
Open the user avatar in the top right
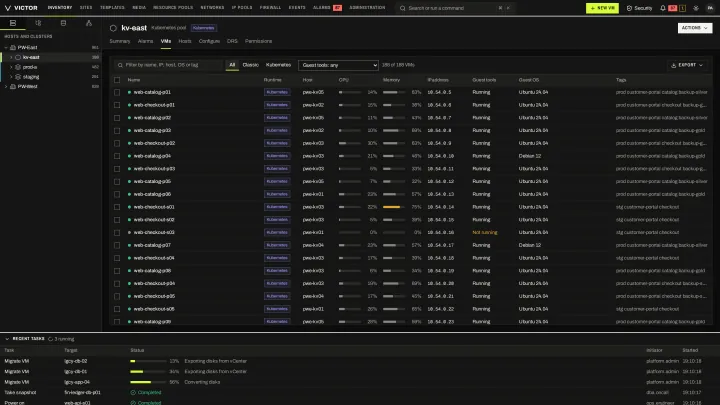point(710,8)
